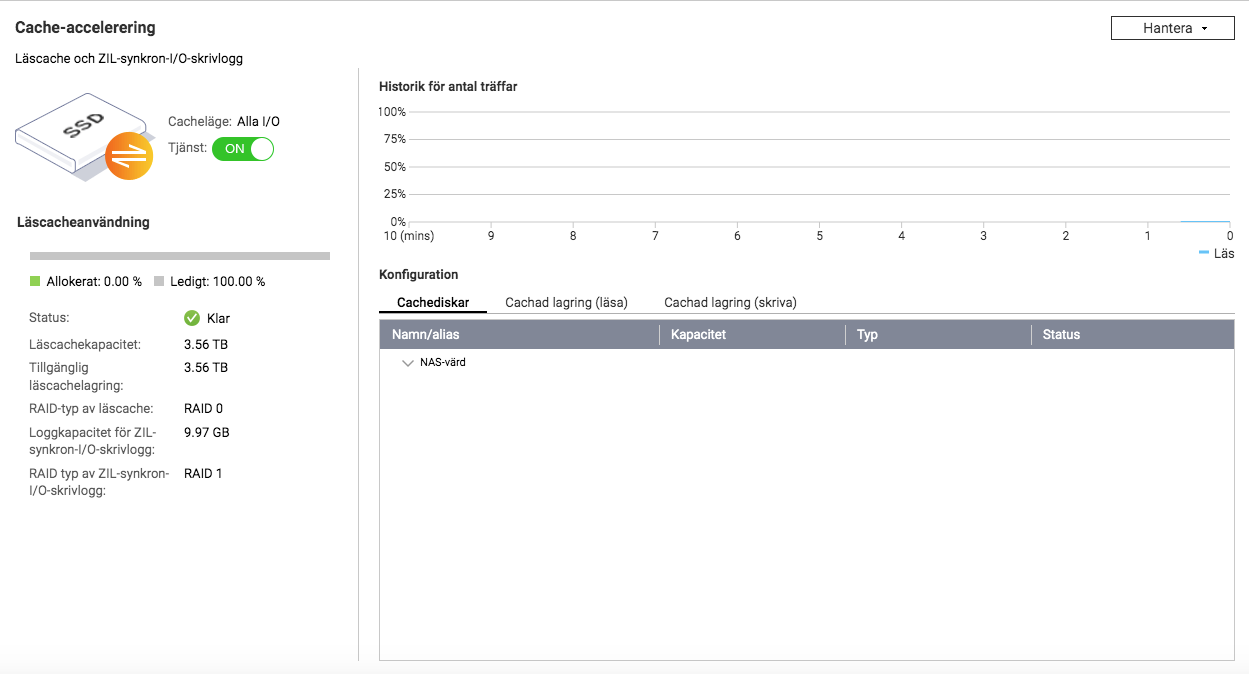The height and width of the screenshot is (674, 1249).
Task: Click the green Klar status checkmark
Action: (192, 318)
